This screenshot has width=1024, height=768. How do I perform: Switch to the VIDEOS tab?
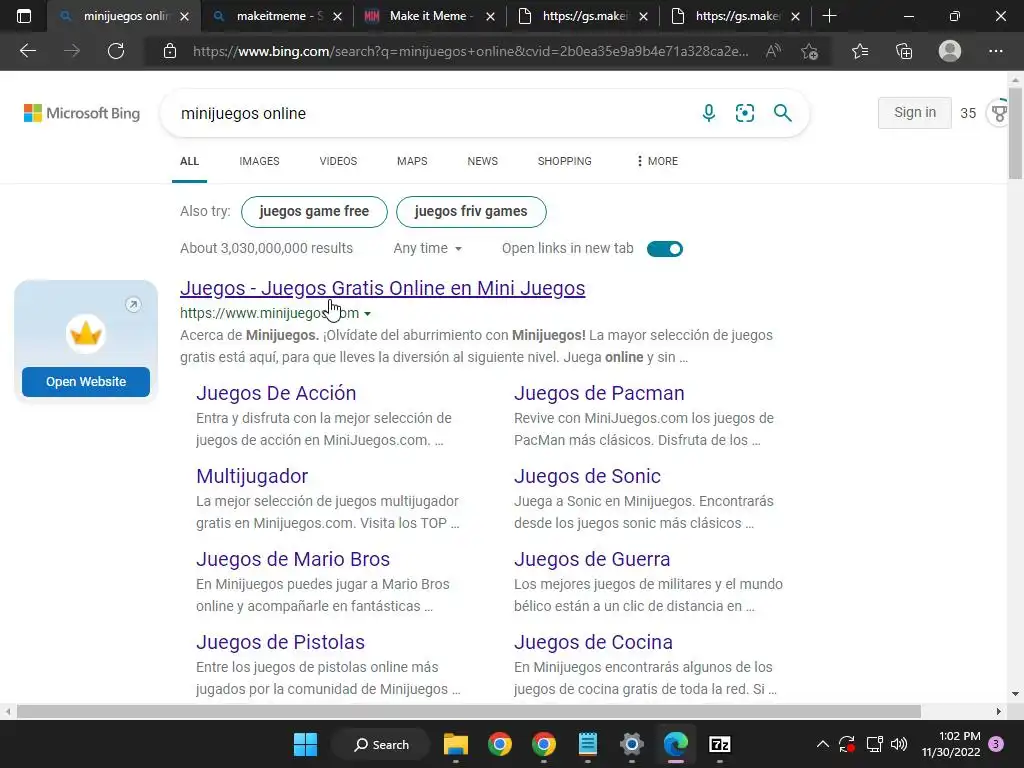[x=338, y=161]
